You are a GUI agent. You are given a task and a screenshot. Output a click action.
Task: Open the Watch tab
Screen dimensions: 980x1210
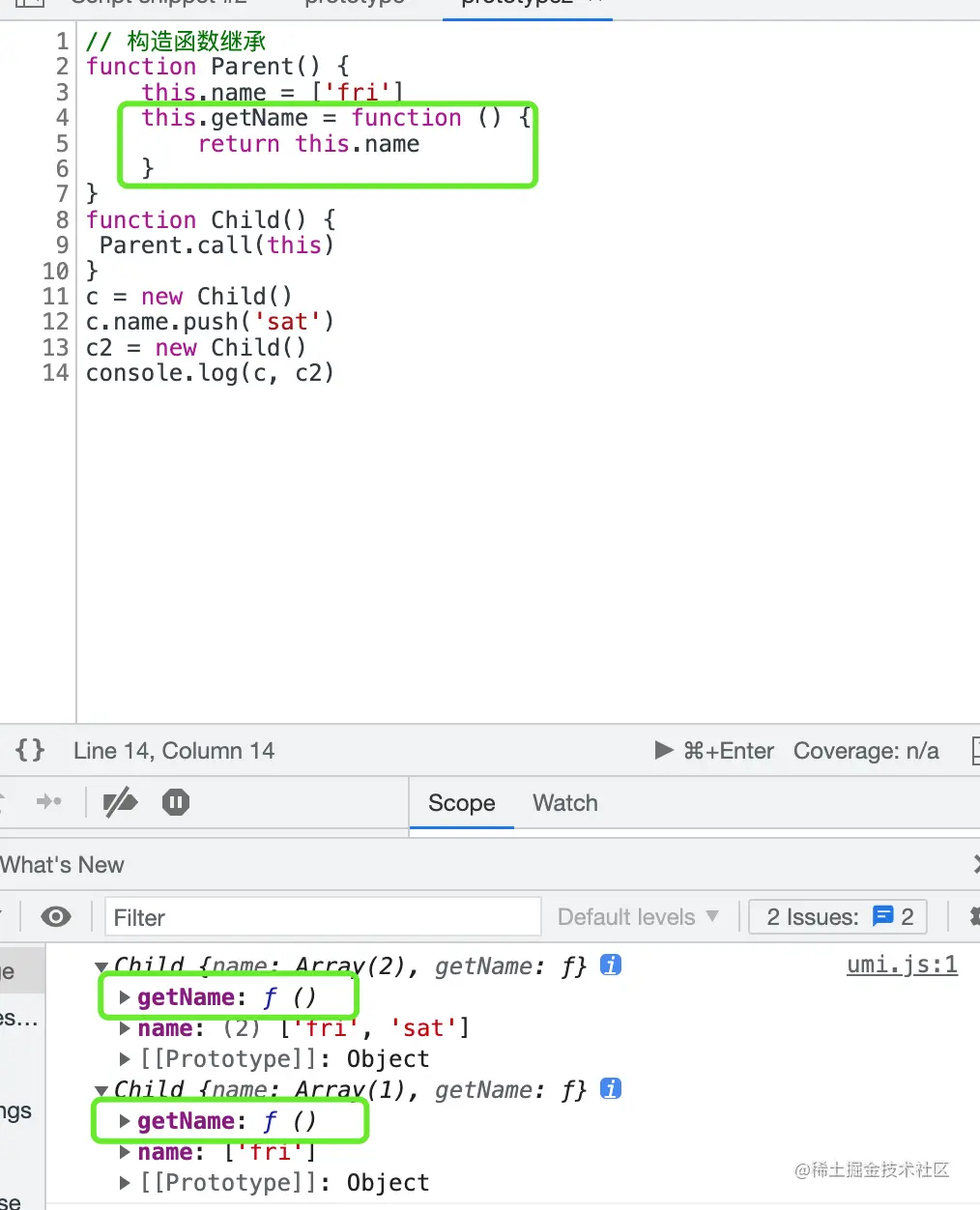coord(565,803)
